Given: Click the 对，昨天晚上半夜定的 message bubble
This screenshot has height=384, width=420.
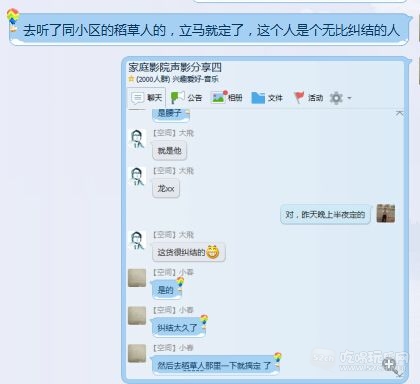Looking at the screenshot, I should pos(325,214).
